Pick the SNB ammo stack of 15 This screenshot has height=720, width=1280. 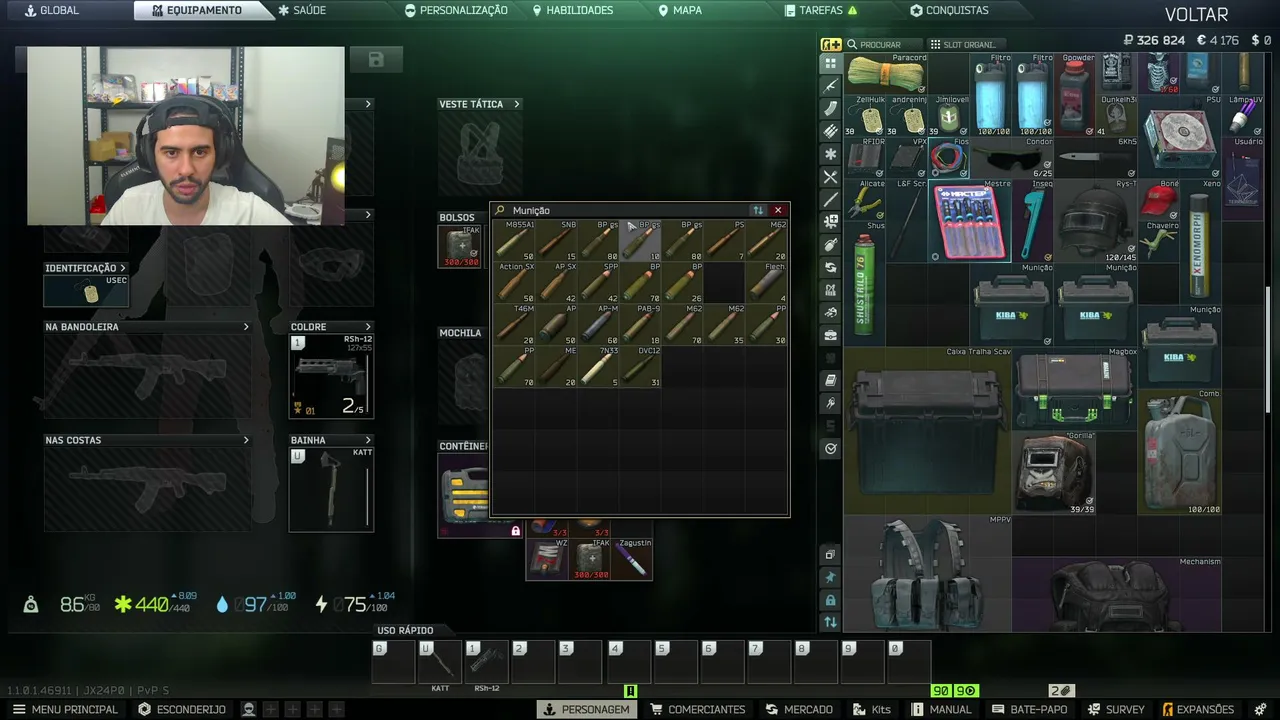tap(557, 240)
